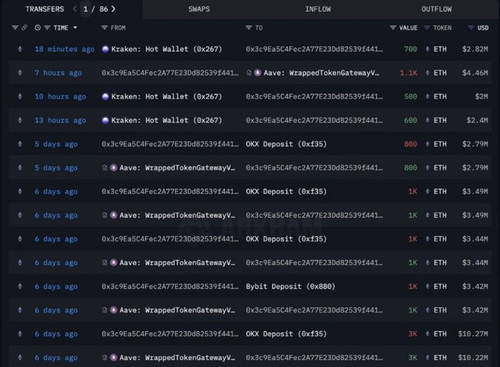Click ETH token icon in the $2.82M row

427,49
